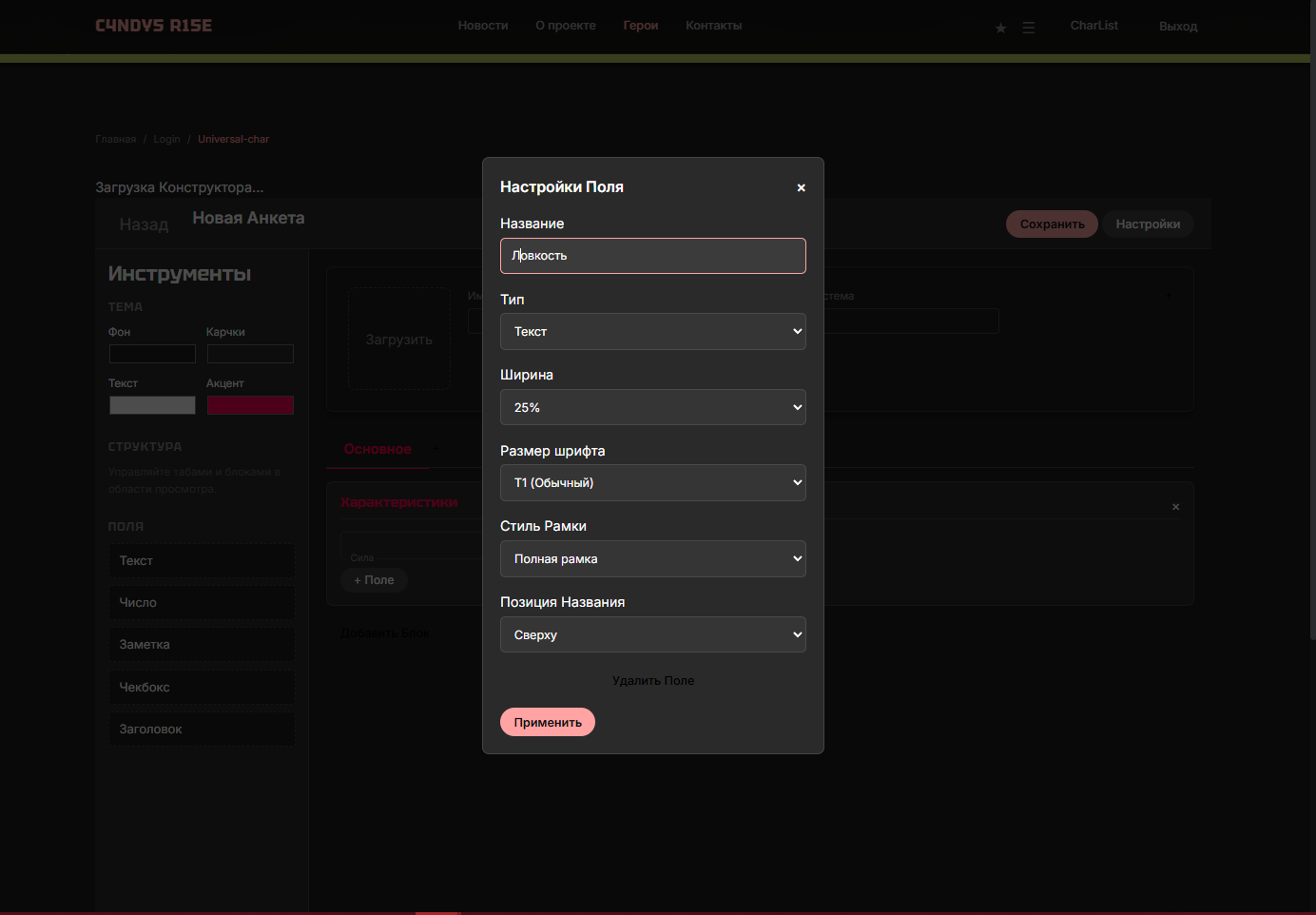
Task: Open the О проекте menu item
Action: coord(566,26)
